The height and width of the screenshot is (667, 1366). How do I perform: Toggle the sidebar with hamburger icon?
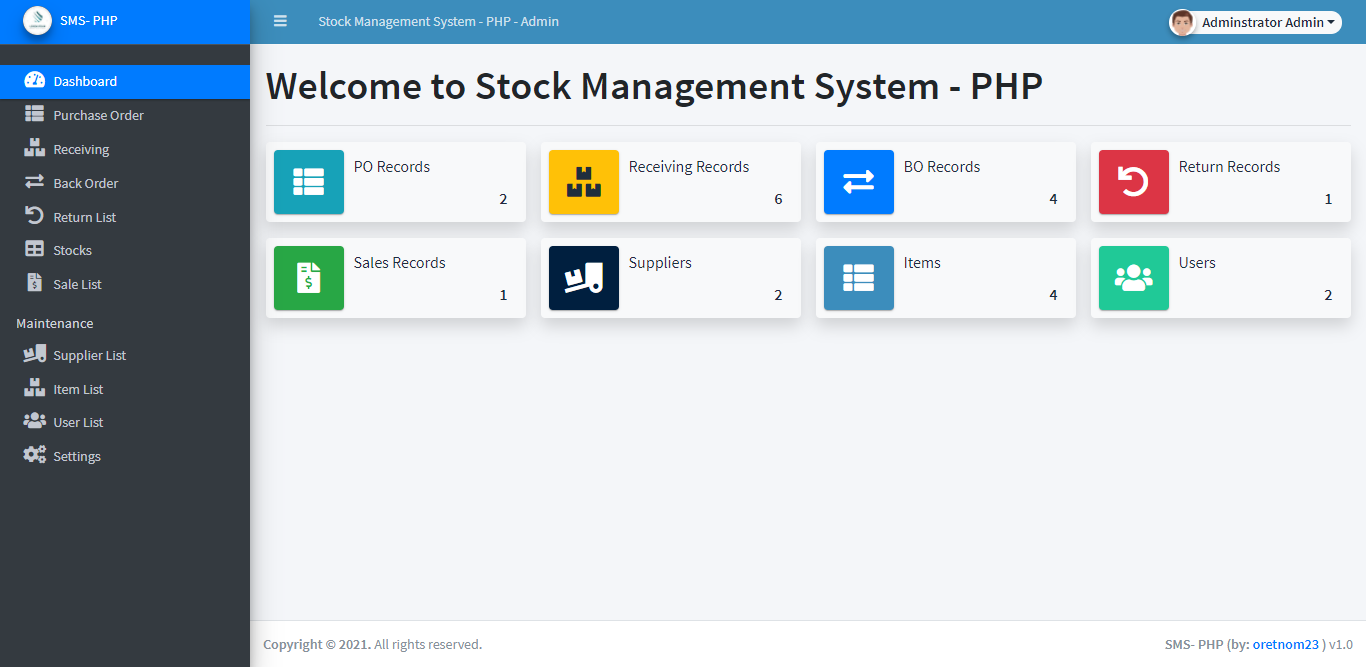pyautogui.click(x=280, y=21)
